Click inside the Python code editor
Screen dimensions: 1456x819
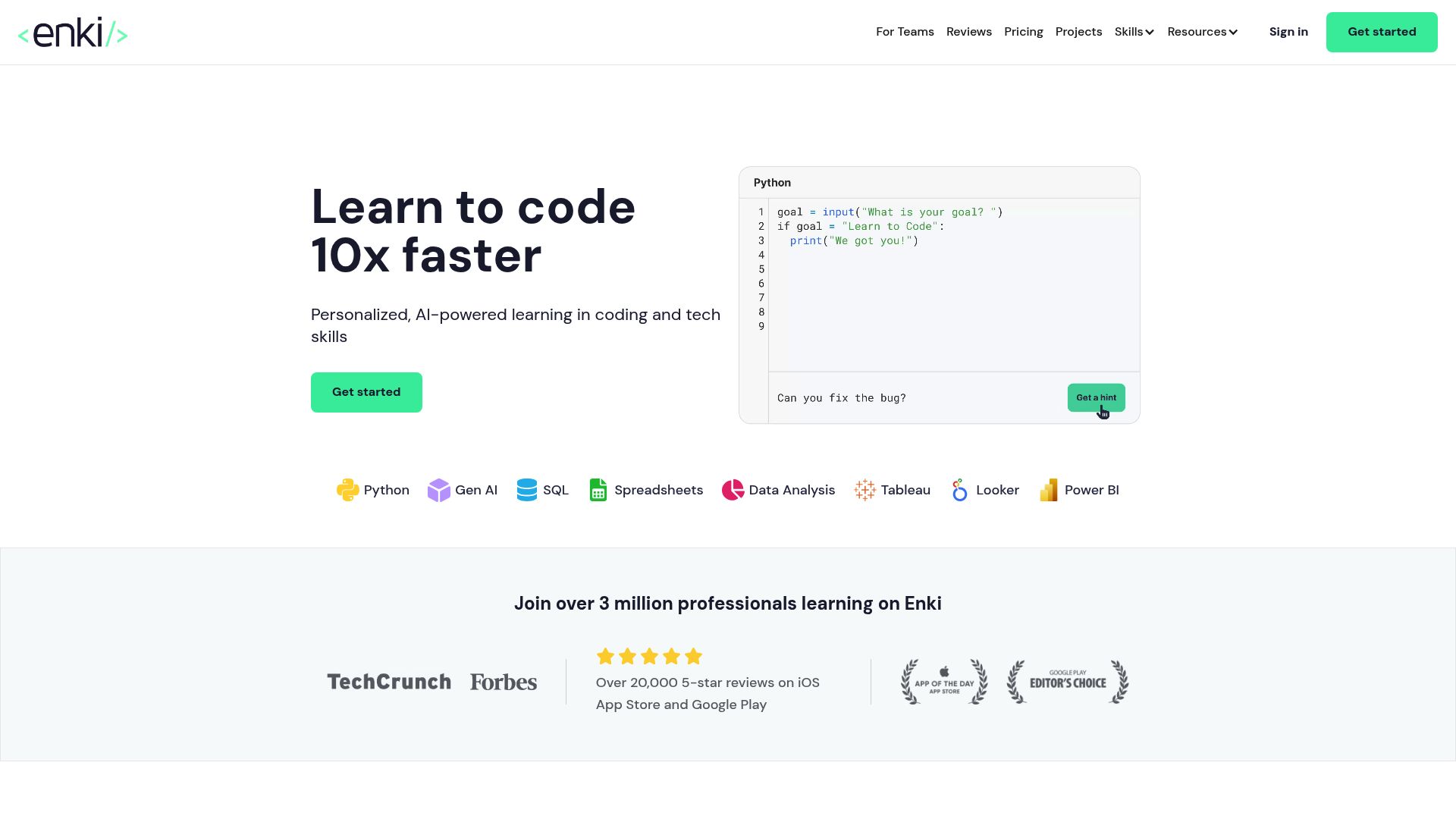tap(953, 296)
